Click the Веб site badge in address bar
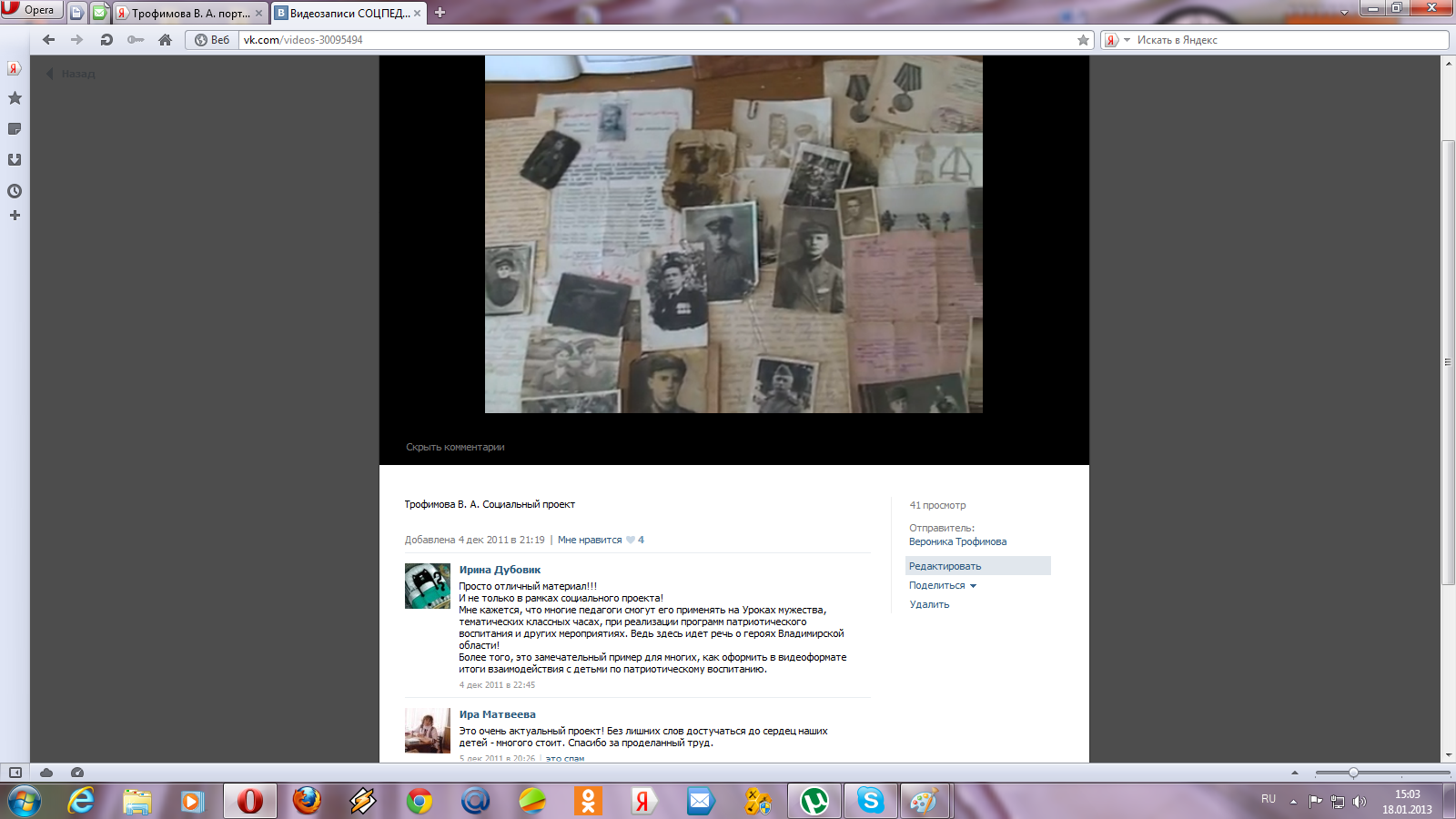This screenshot has height=819, width=1456. (212, 40)
